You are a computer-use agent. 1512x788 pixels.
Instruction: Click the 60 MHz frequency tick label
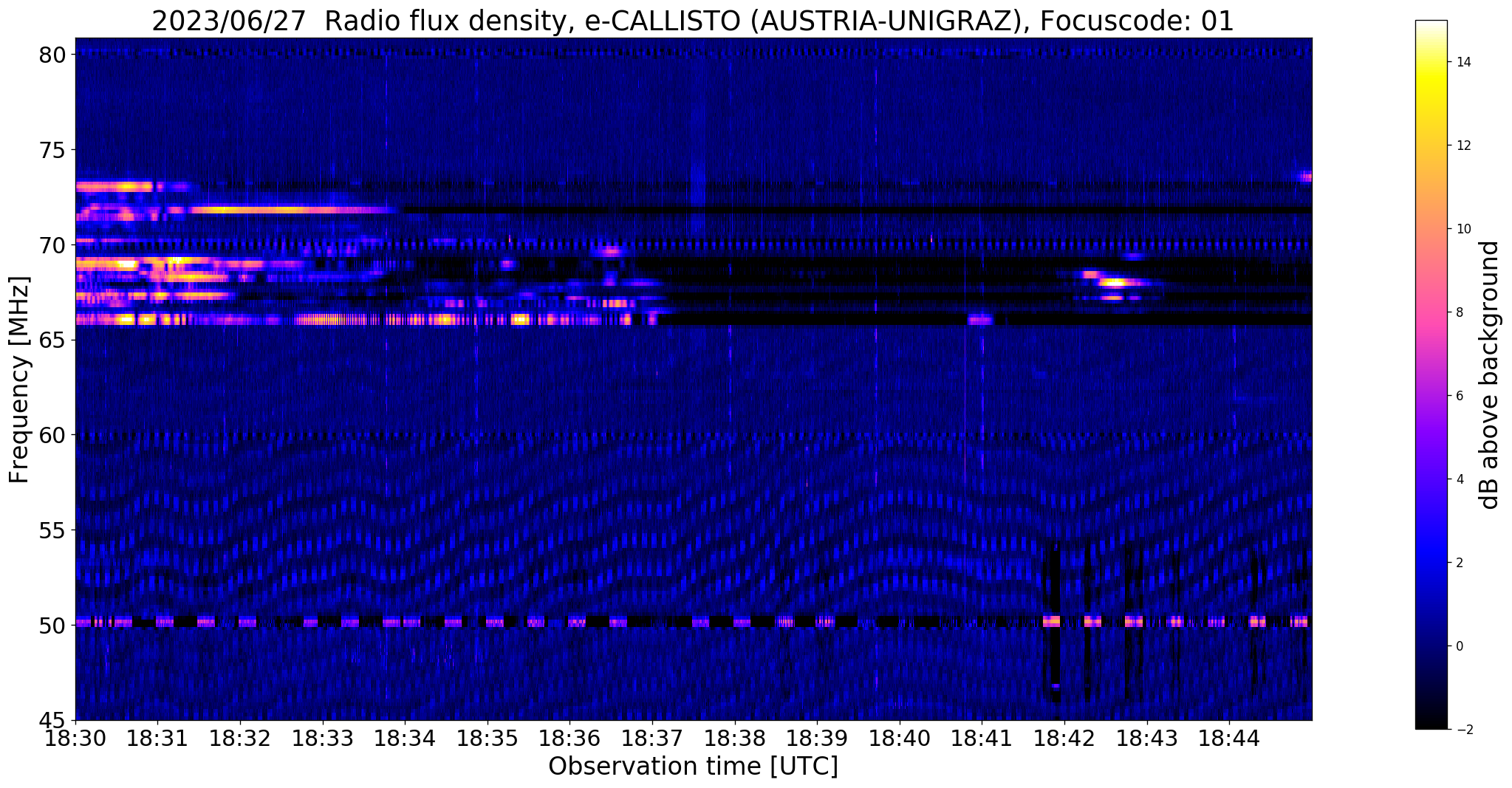pos(52,435)
